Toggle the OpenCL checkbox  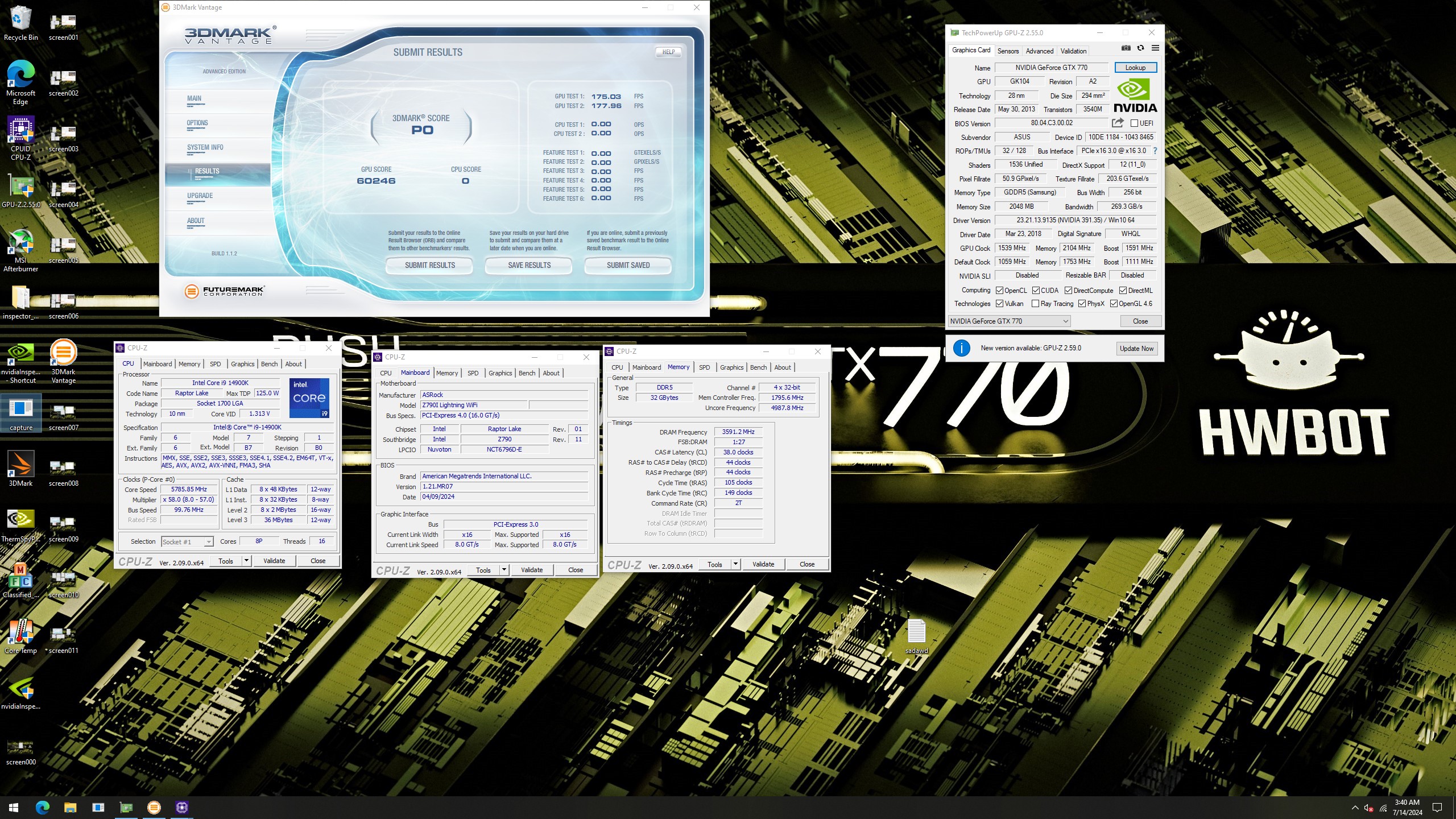click(999, 290)
